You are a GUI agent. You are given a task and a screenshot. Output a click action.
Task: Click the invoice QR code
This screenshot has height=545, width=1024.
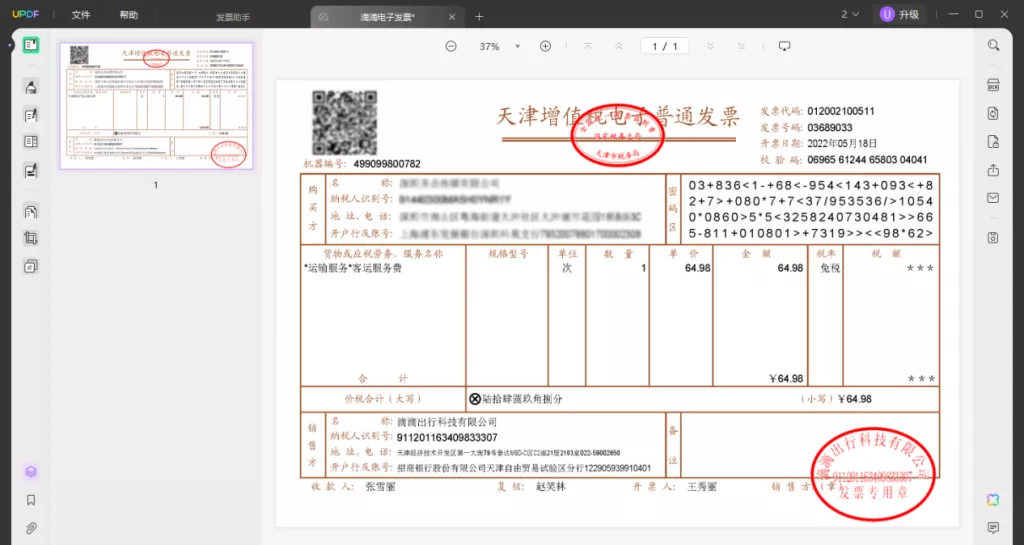click(x=345, y=123)
